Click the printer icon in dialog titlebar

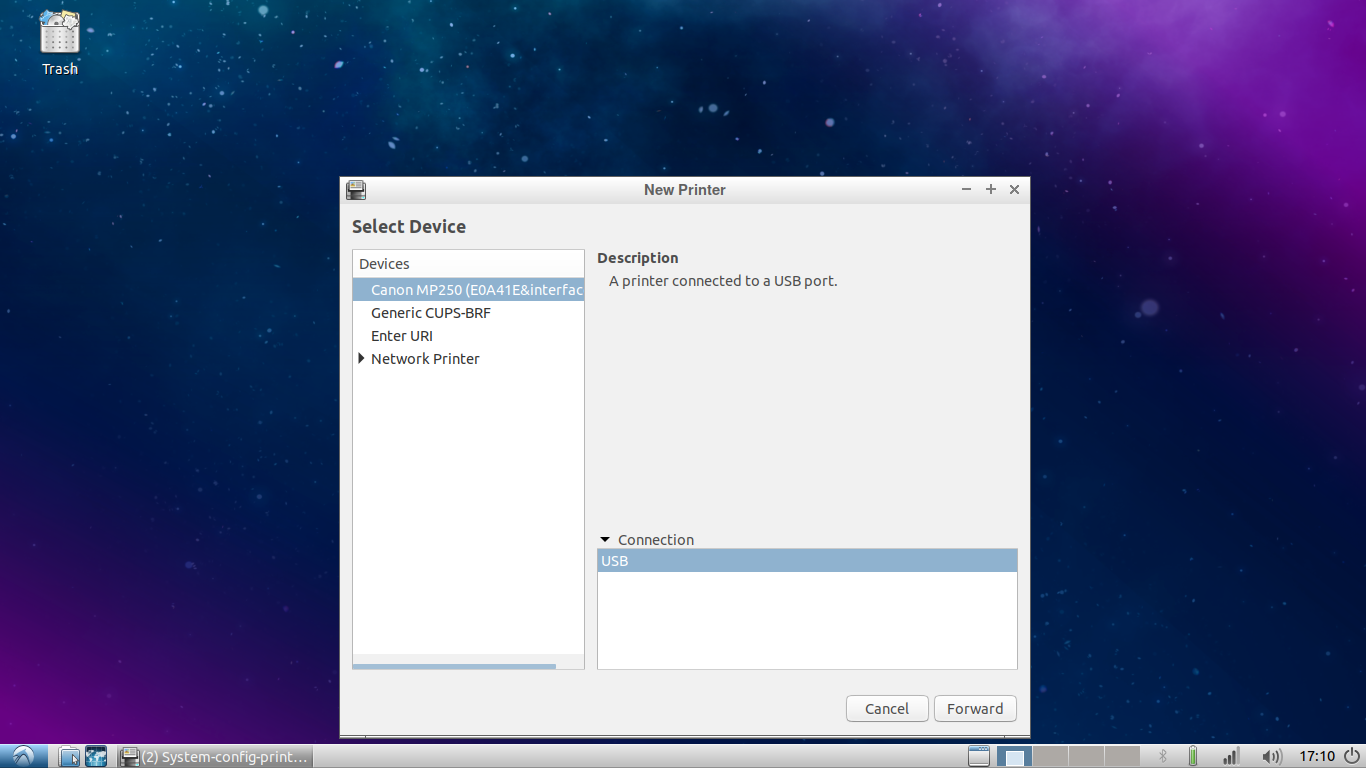point(356,190)
